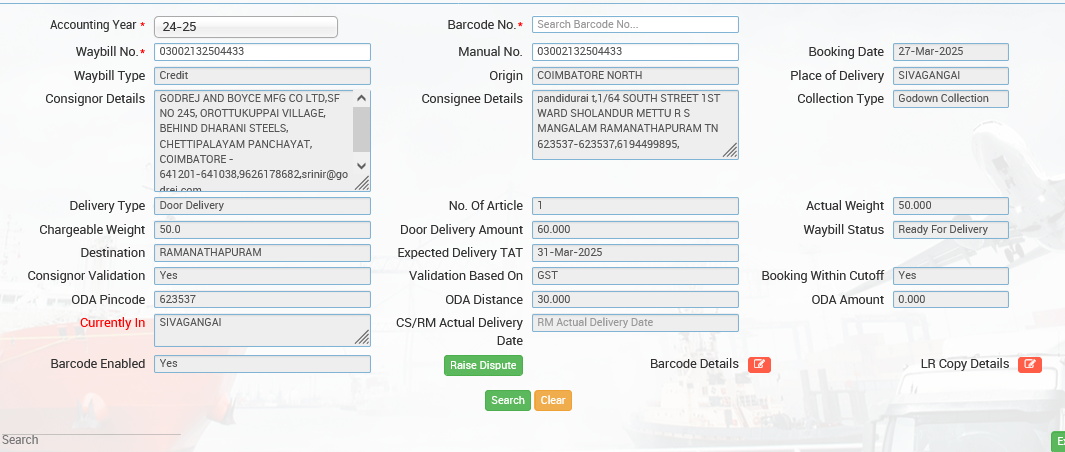
Task: Focus the Barcode No. search field
Action: click(x=635, y=24)
